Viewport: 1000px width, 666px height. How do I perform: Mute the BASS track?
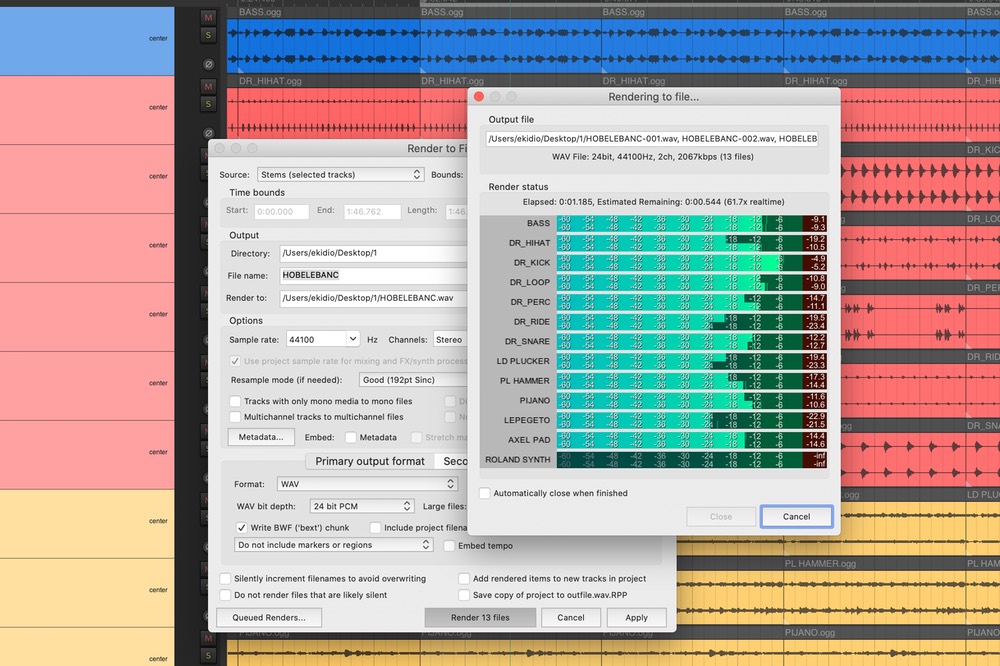pos(209,18)
